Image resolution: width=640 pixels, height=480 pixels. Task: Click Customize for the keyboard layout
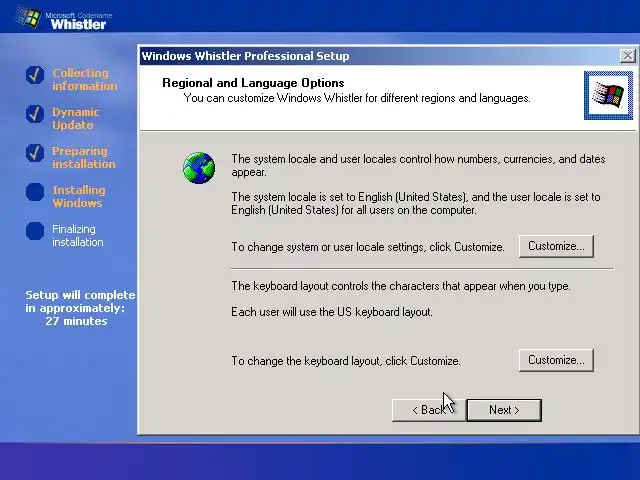(x=556, y=360)
